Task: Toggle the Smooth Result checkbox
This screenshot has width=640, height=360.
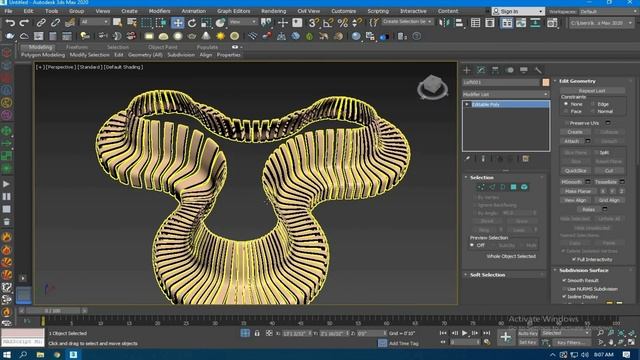Action: click(564, 280)
